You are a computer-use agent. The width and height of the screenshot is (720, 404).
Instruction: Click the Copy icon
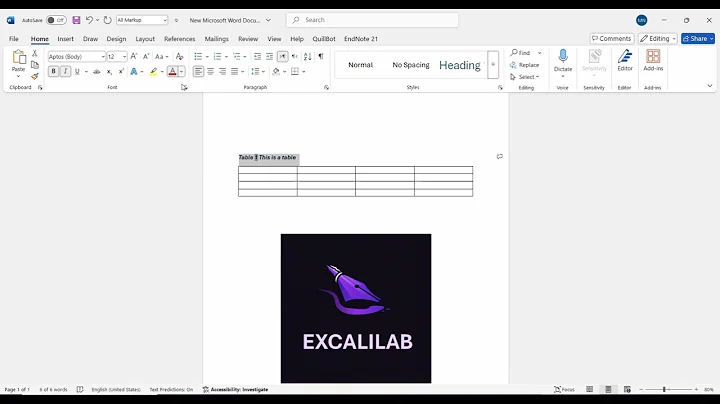pos(34,65)
